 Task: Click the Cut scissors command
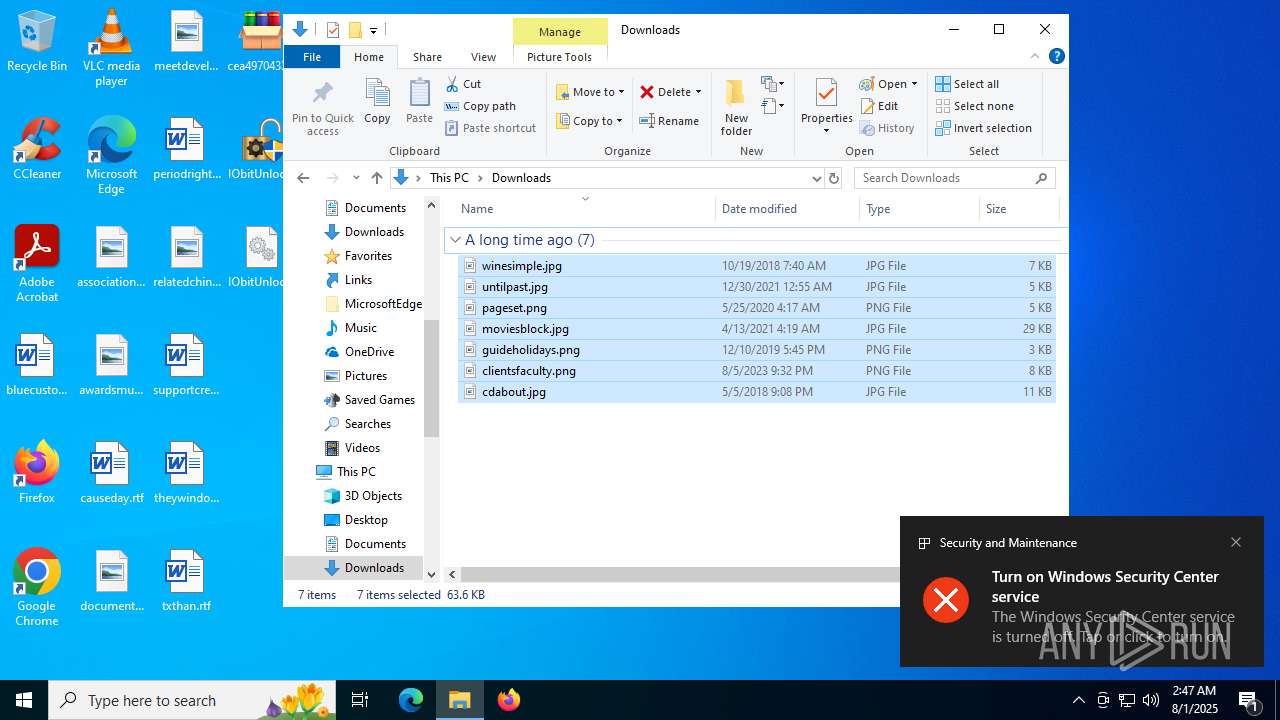pyautogui.click(x=463, y=84)
